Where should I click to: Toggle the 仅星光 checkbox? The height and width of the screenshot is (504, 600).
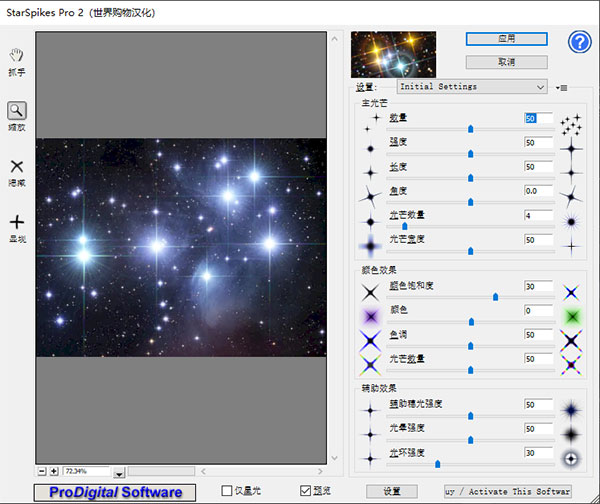[x=227, y=490]
